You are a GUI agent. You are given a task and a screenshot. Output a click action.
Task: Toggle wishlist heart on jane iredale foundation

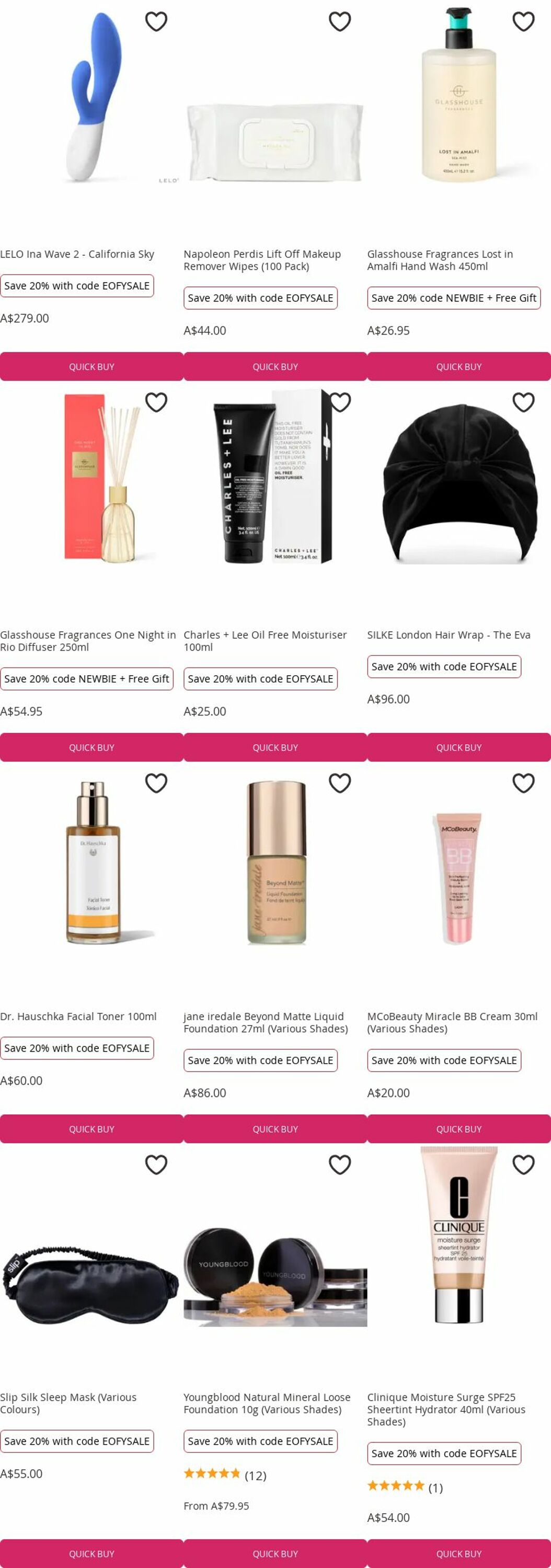(340, 783)
